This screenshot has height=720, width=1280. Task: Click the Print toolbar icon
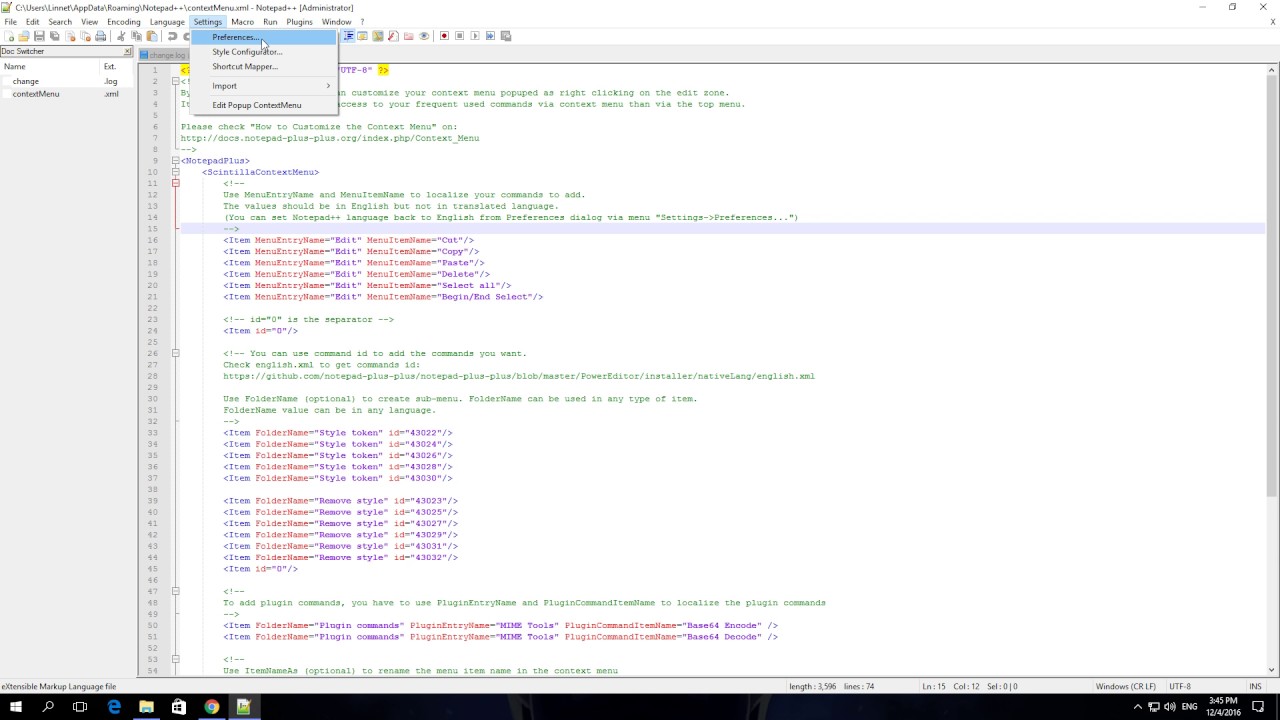(x=100, y=36)
